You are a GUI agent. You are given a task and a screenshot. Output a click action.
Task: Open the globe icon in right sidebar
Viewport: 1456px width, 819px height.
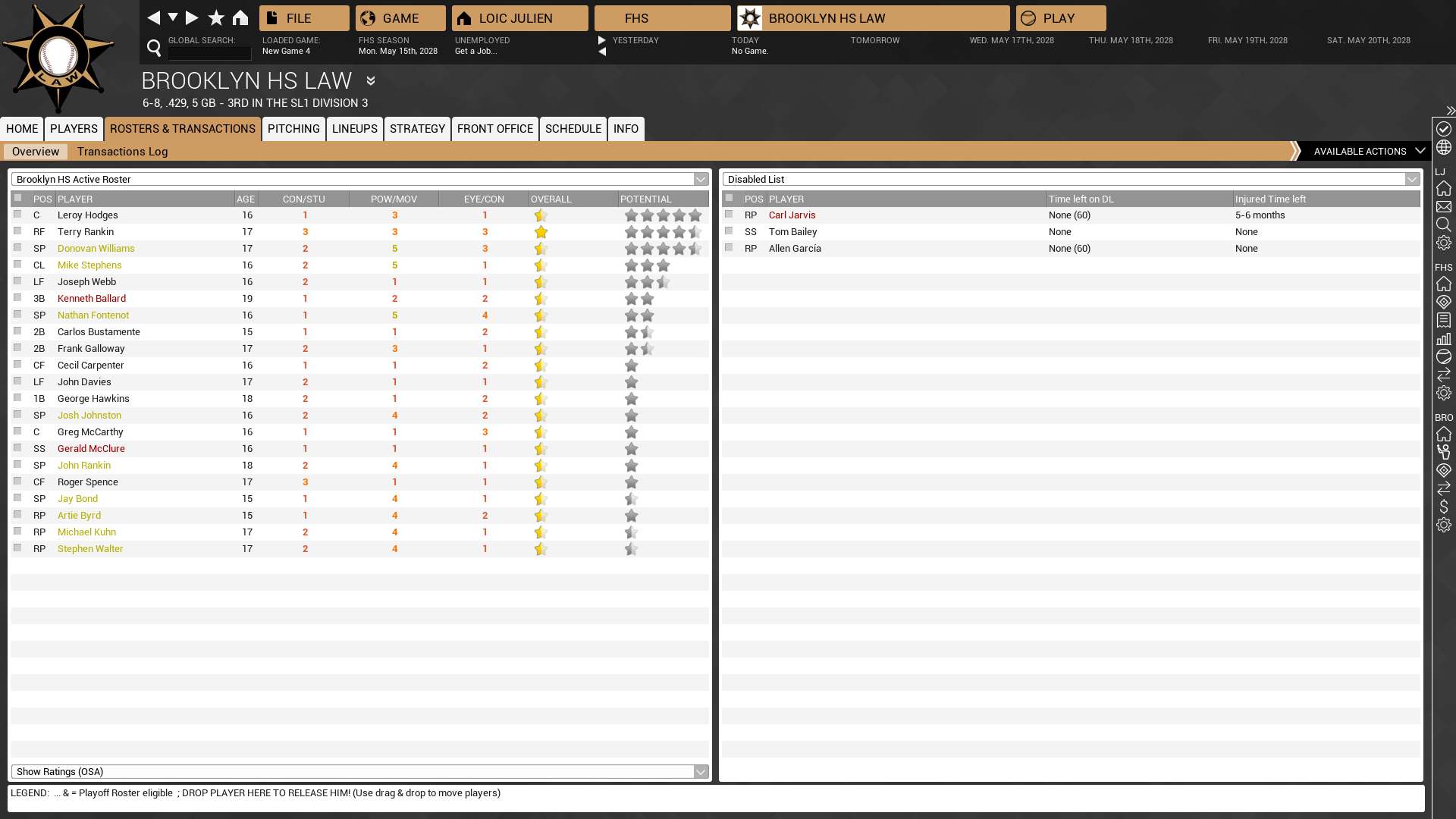(x=1443, y=147)
